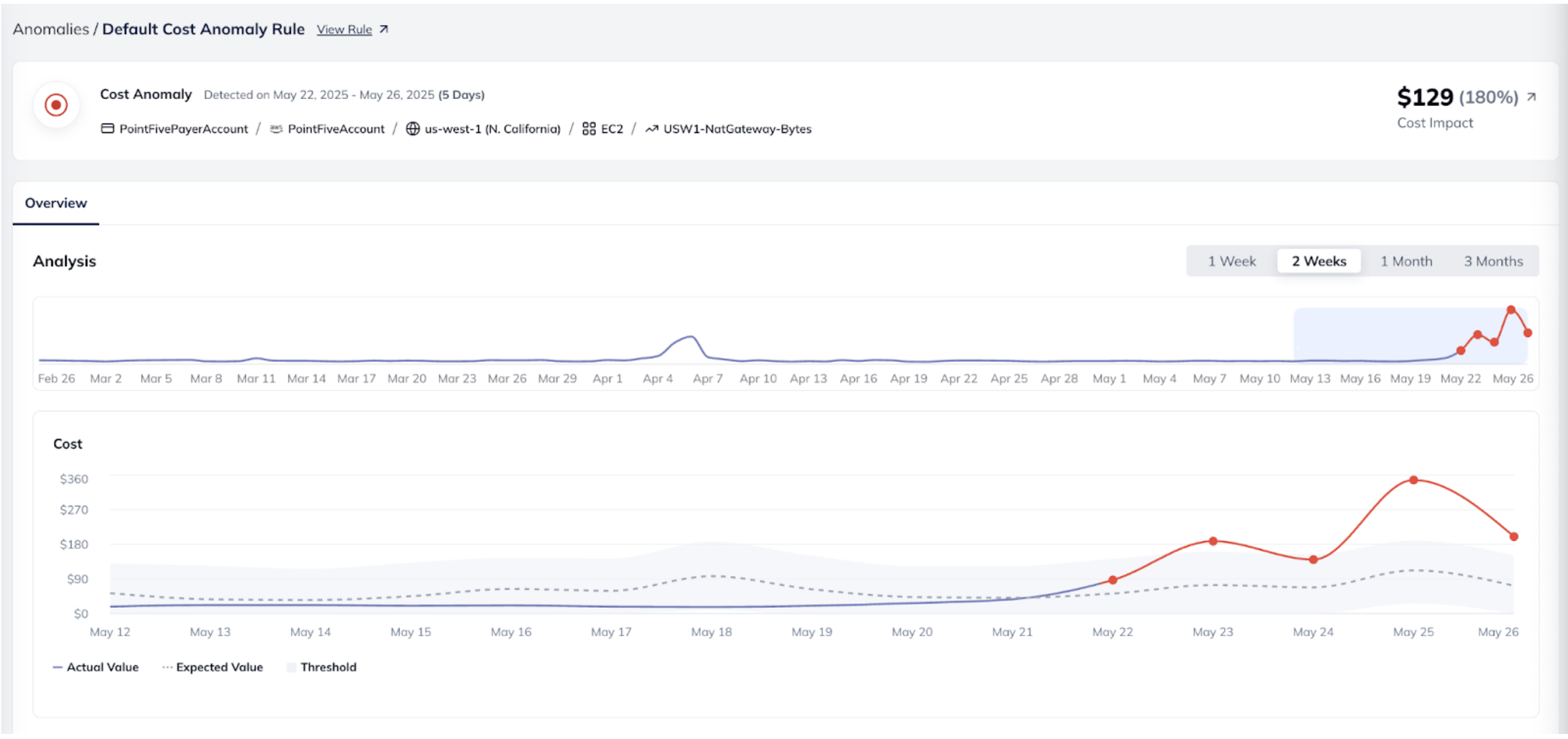Screen dimensions: 1568x739
Task: Open the Overview tab
Action: click(56, 203)
